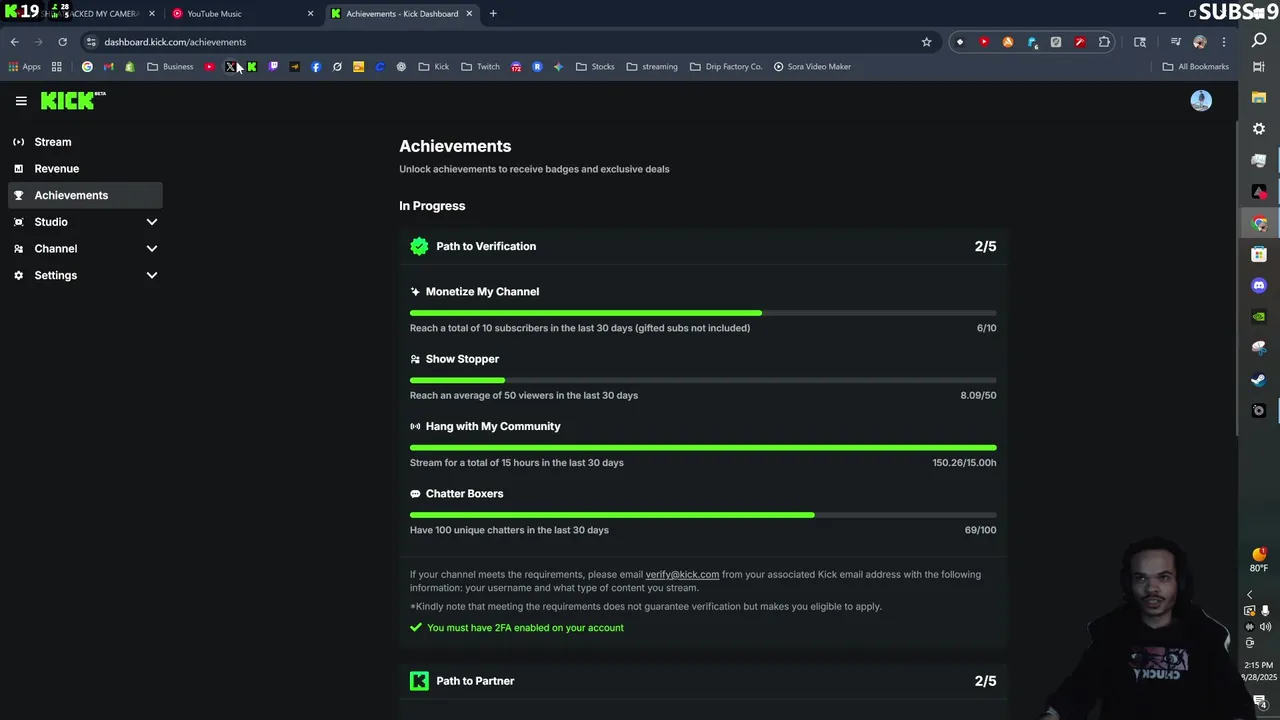The image size is (1280, 720).
Task: Open the Business bookmarks folder
Action: (170, 67)
